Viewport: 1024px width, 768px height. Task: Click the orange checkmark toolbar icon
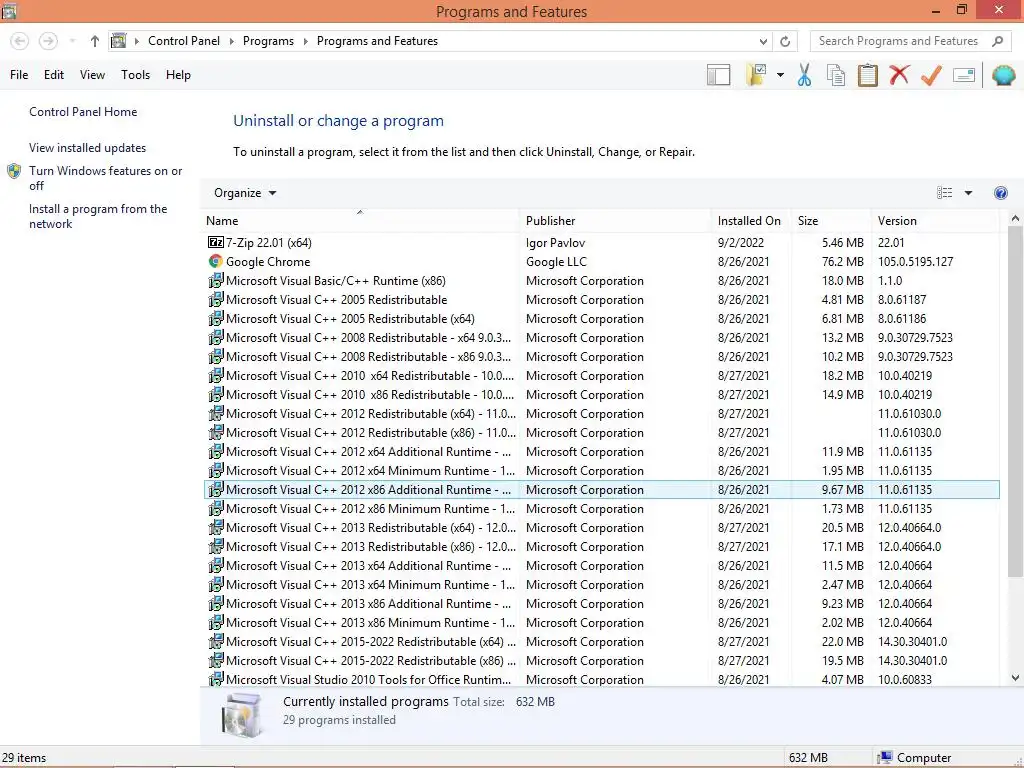point(931,75)
